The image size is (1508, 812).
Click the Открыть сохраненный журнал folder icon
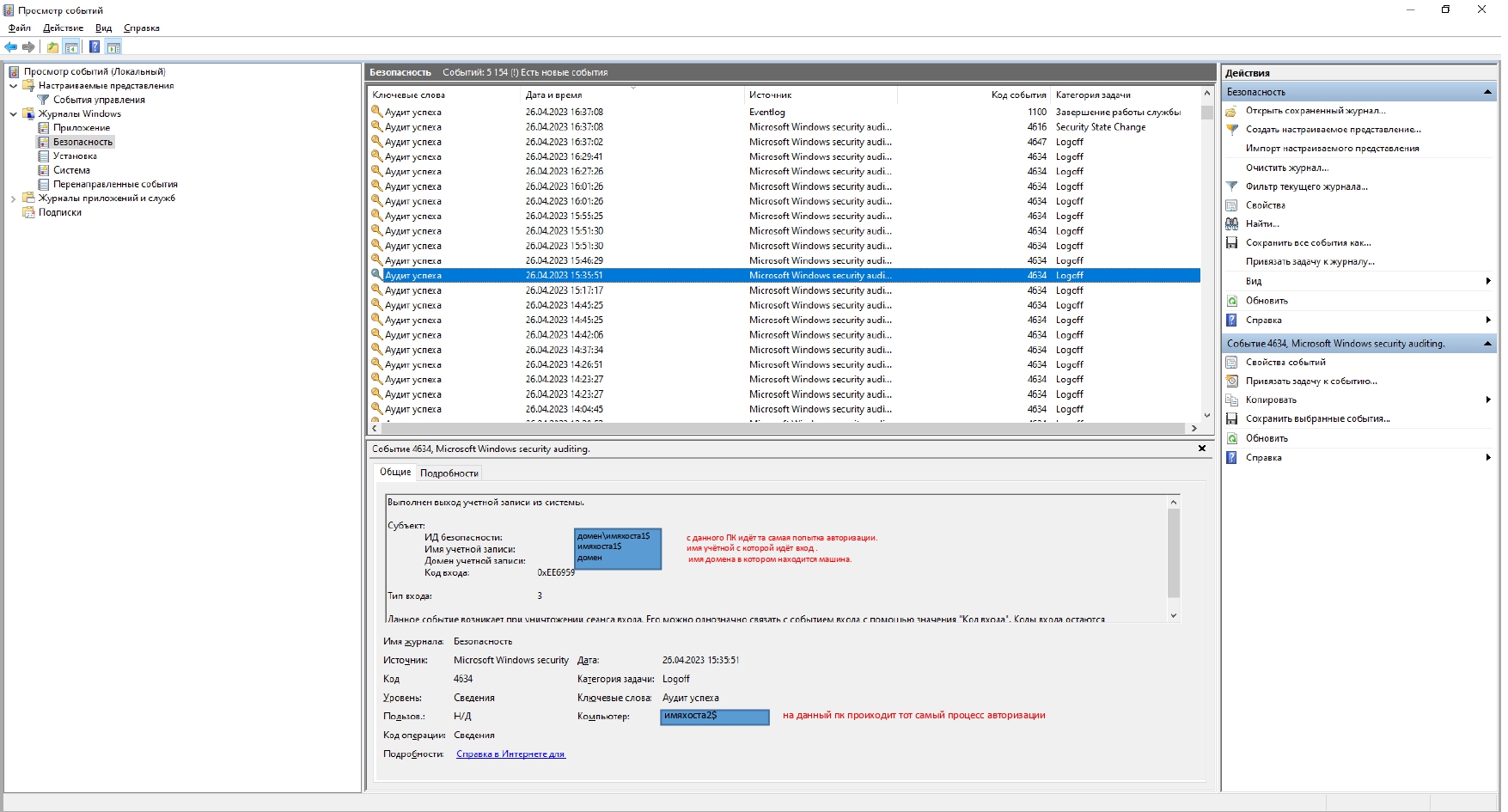pyautogui.click(x=1232, y=111)
